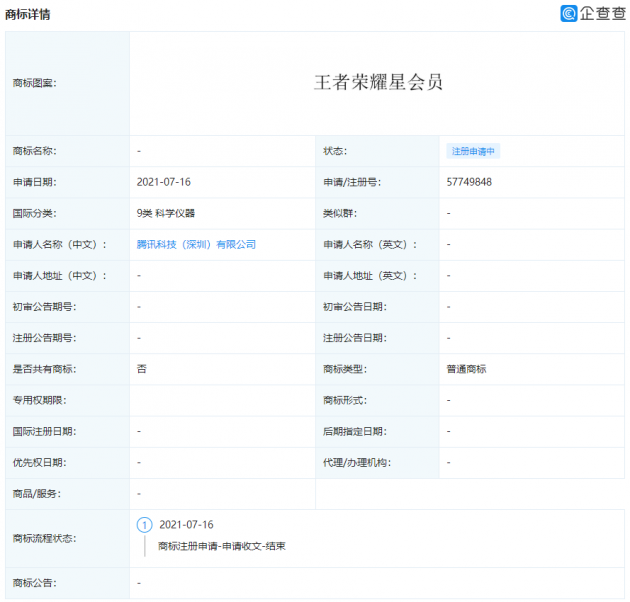This screenshot has height=602, width=630.
Task: Click the 申请日期 label
Action: (x=35, y=182)
